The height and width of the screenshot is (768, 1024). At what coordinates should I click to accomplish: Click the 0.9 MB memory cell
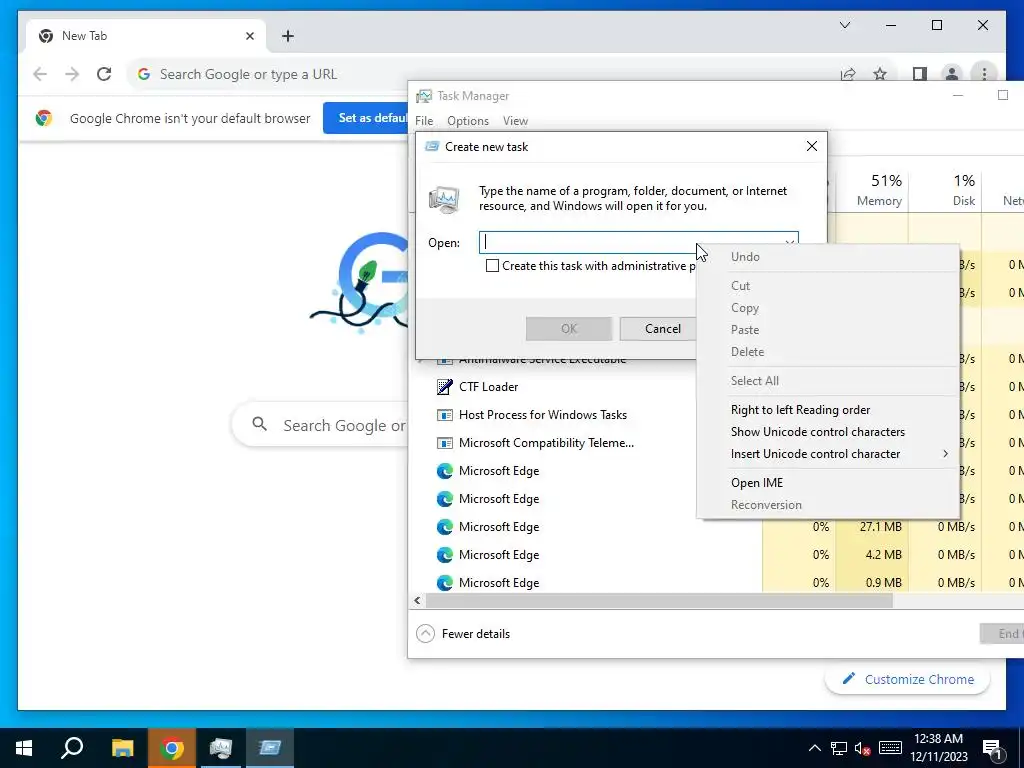(872, 583)
